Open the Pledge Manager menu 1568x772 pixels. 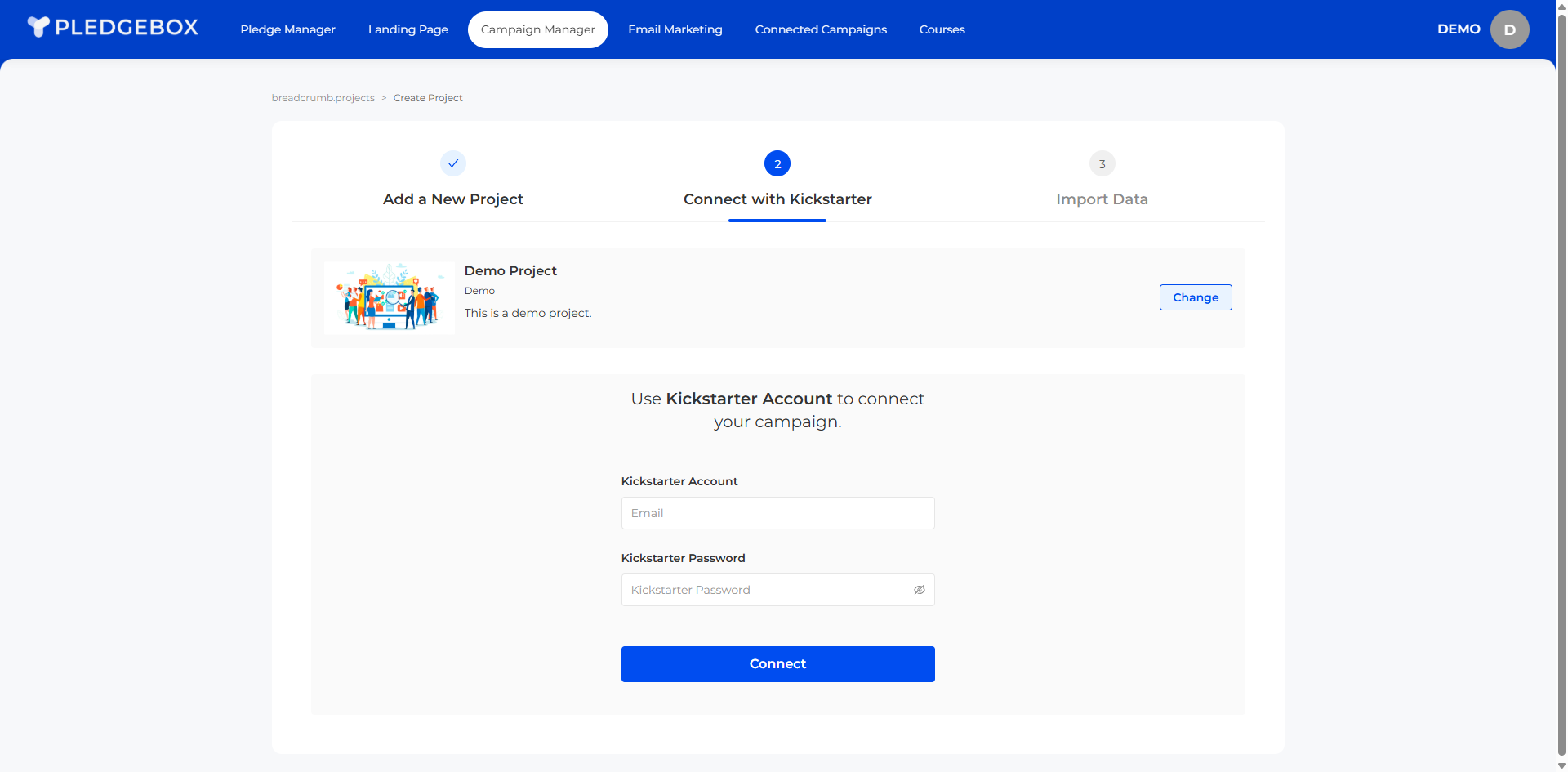click(x=287, y=29)
